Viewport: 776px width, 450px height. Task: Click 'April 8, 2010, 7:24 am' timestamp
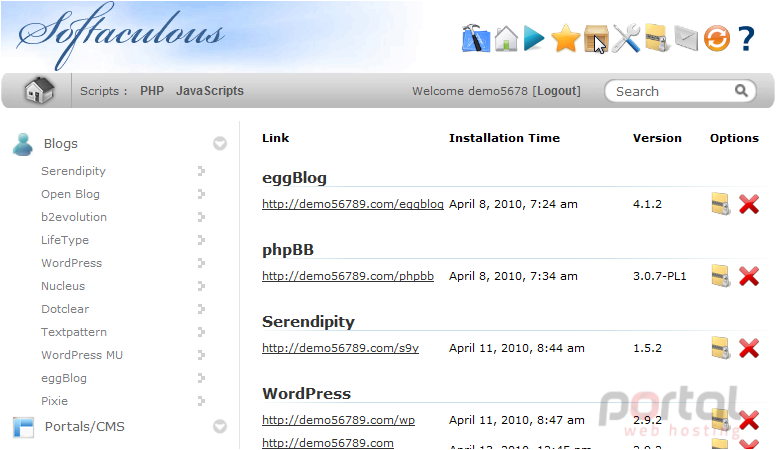click(513, 204)
